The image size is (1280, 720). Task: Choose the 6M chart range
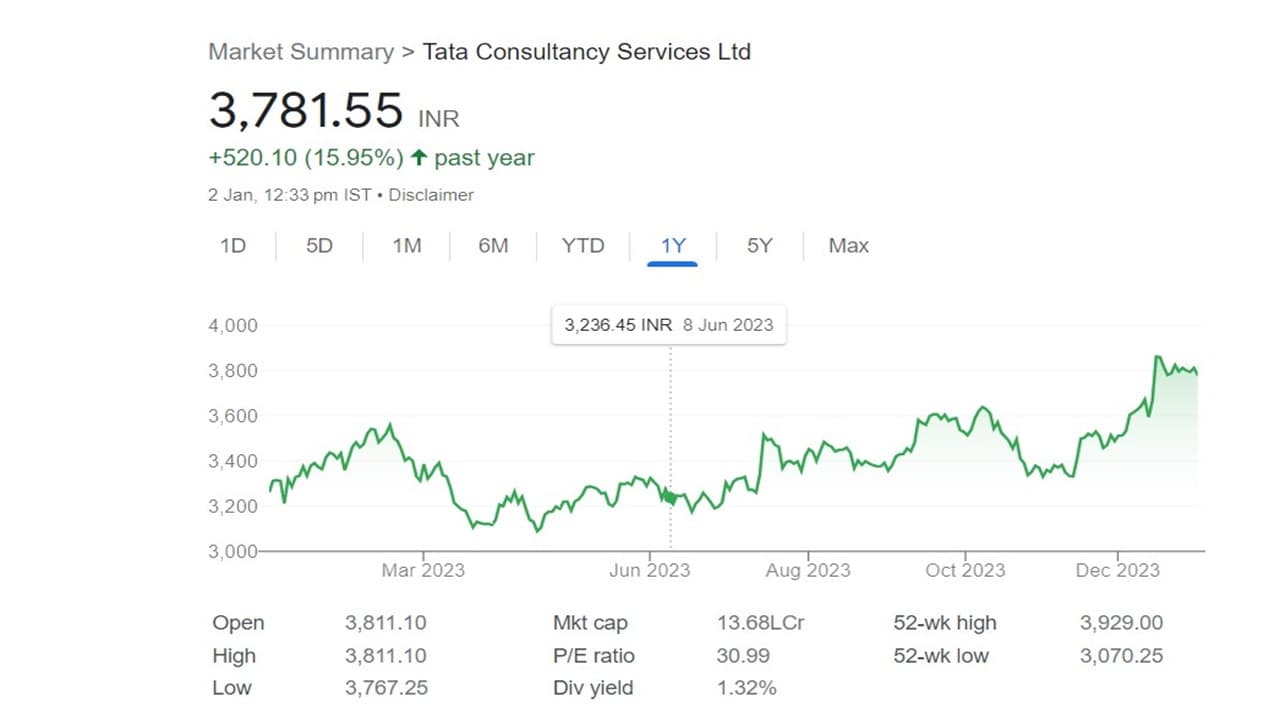pos(493,246)
